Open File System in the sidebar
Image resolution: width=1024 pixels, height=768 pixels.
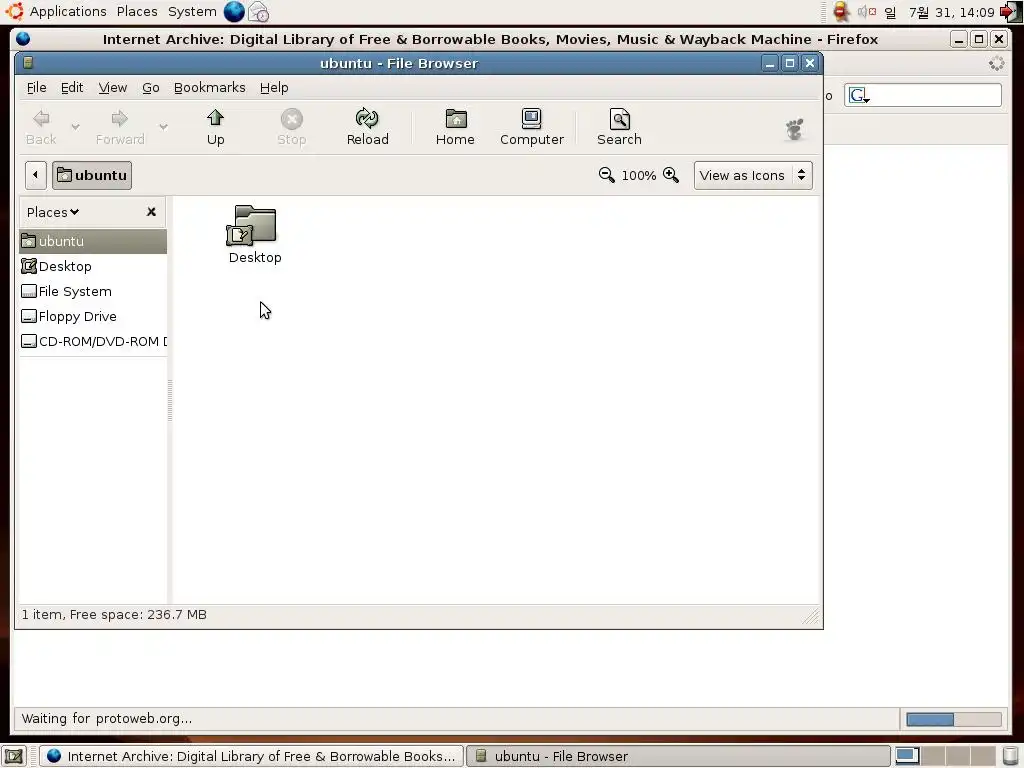pos(93,291)
